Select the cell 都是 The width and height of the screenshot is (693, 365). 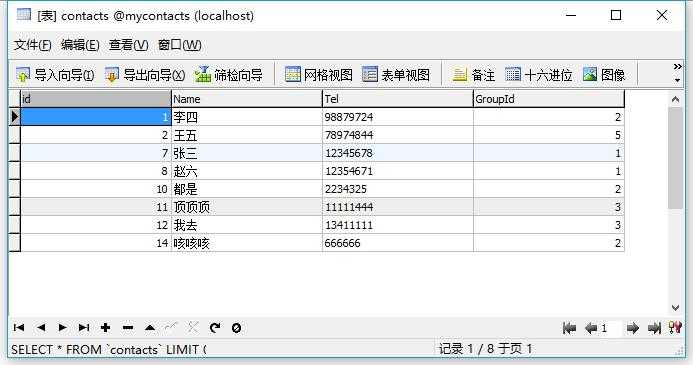pos(247,189)
